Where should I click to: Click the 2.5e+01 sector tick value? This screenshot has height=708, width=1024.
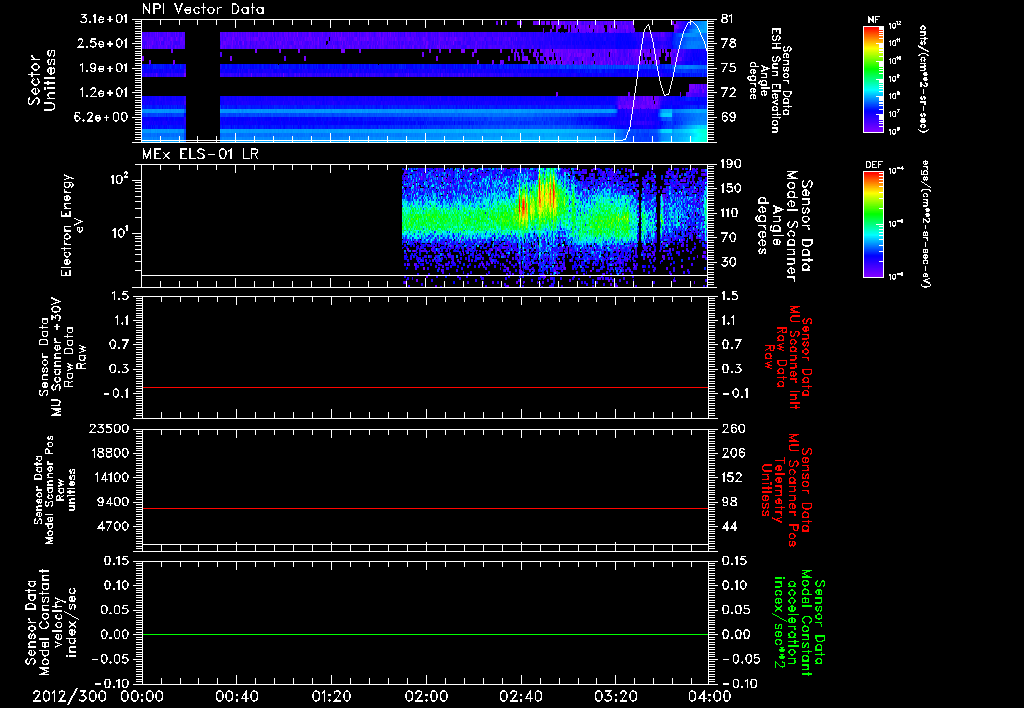pos(103,43)
